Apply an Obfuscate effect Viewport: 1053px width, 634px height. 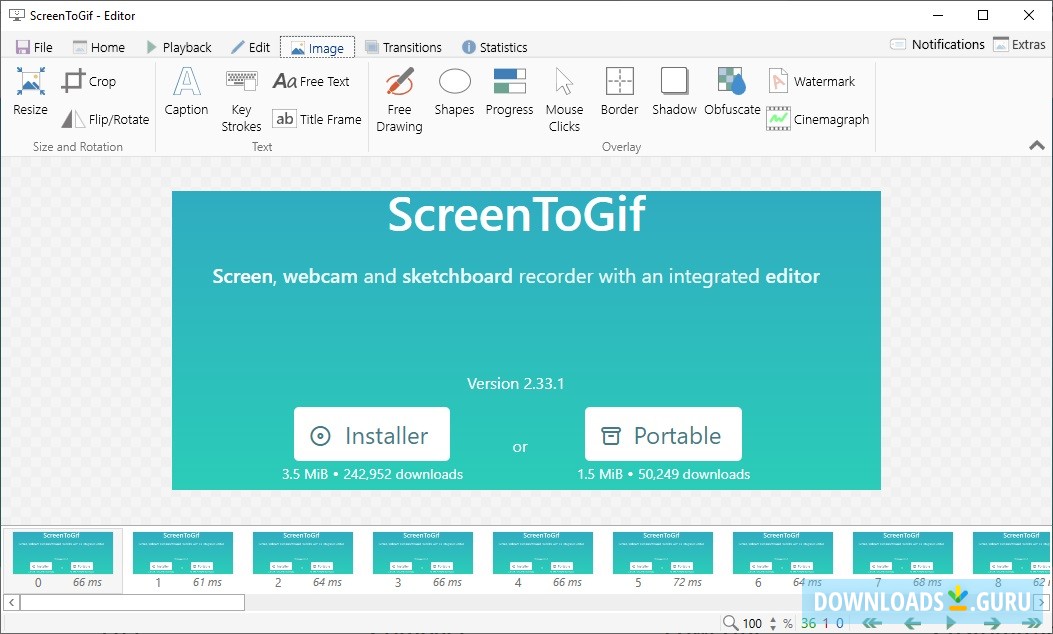click(x=731, y=97)
